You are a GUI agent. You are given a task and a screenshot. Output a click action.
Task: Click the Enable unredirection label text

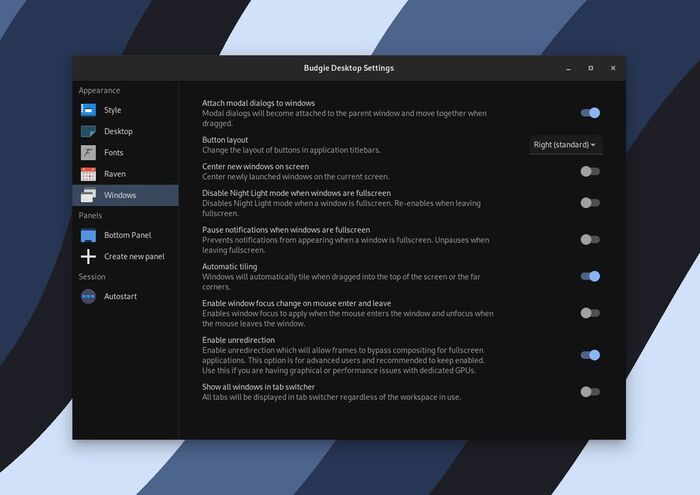click(238, 340)
